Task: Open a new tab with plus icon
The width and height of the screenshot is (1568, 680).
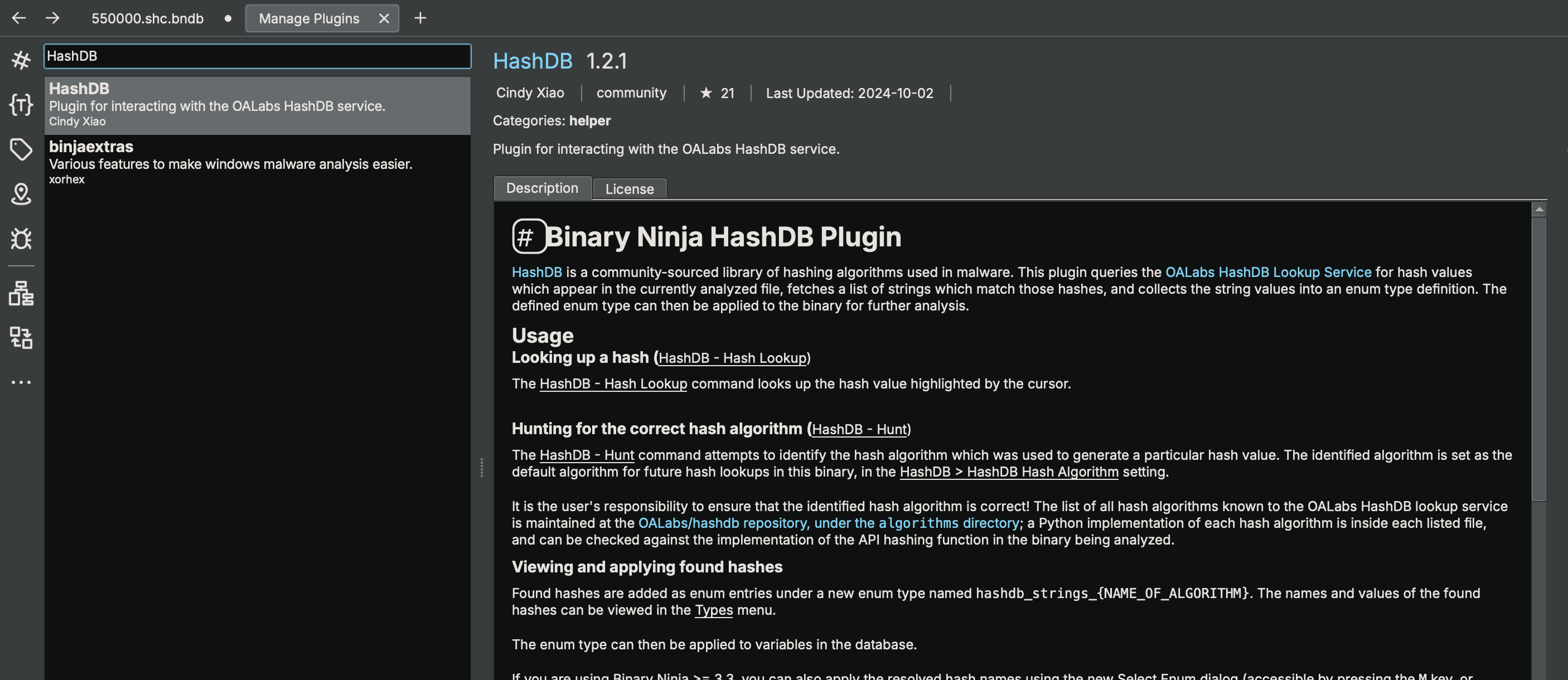Action: [420, 18]
